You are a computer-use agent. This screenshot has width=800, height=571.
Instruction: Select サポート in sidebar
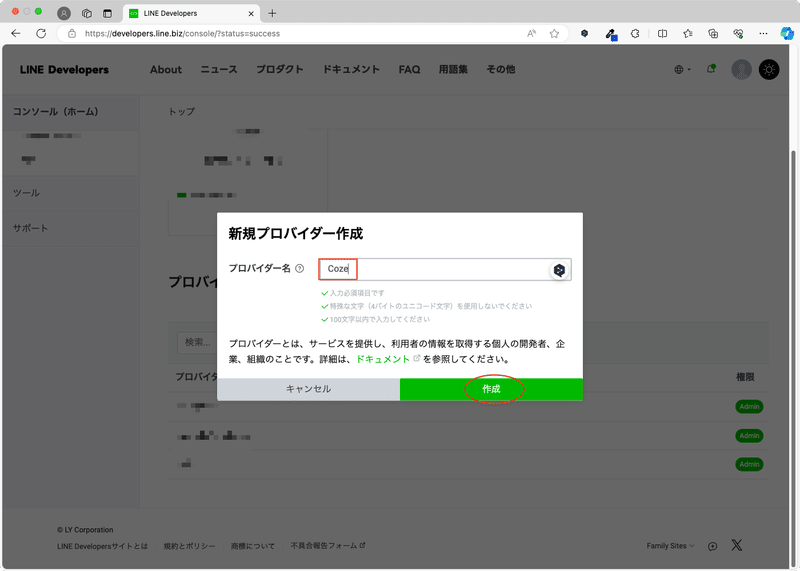[31, 228]
